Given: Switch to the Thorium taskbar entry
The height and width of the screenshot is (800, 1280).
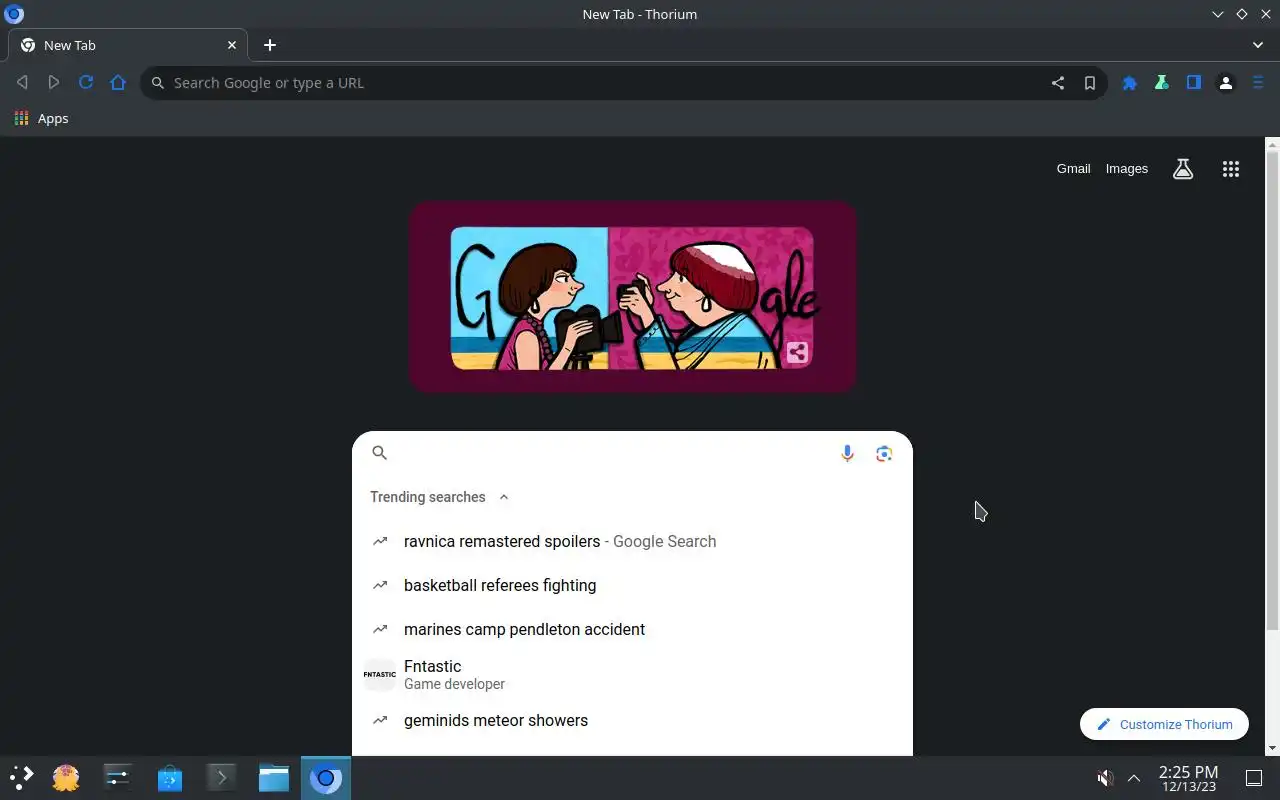Looking at the screenshot, I should 326,777.
